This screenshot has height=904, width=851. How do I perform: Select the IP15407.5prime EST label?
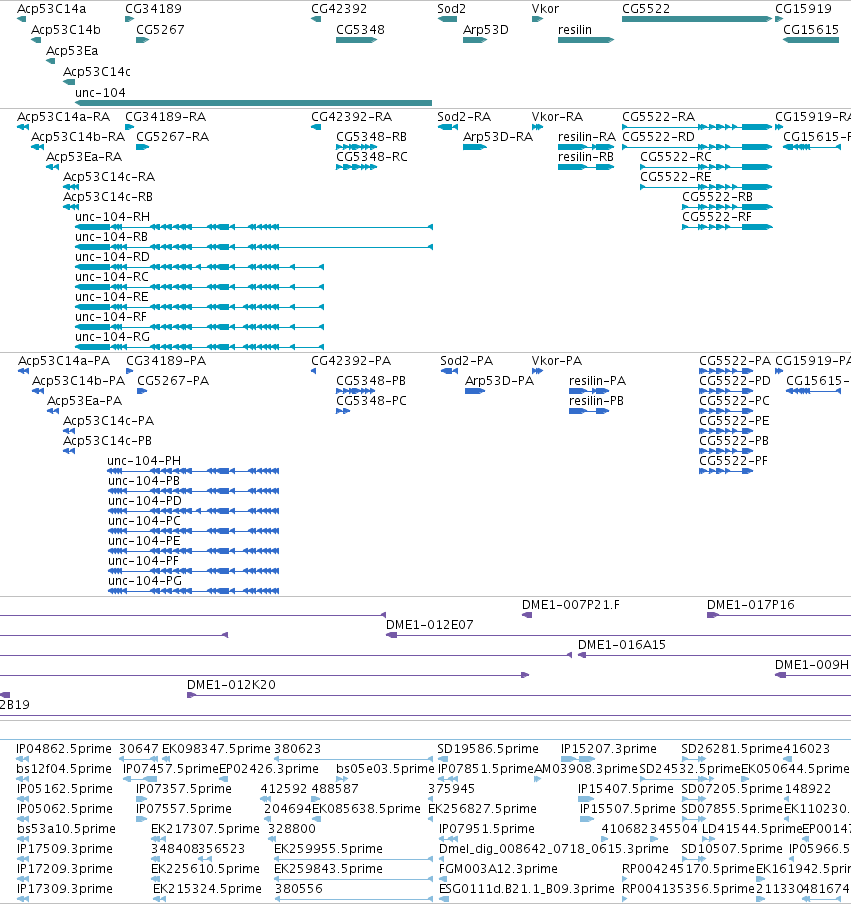tap(626, 789)
